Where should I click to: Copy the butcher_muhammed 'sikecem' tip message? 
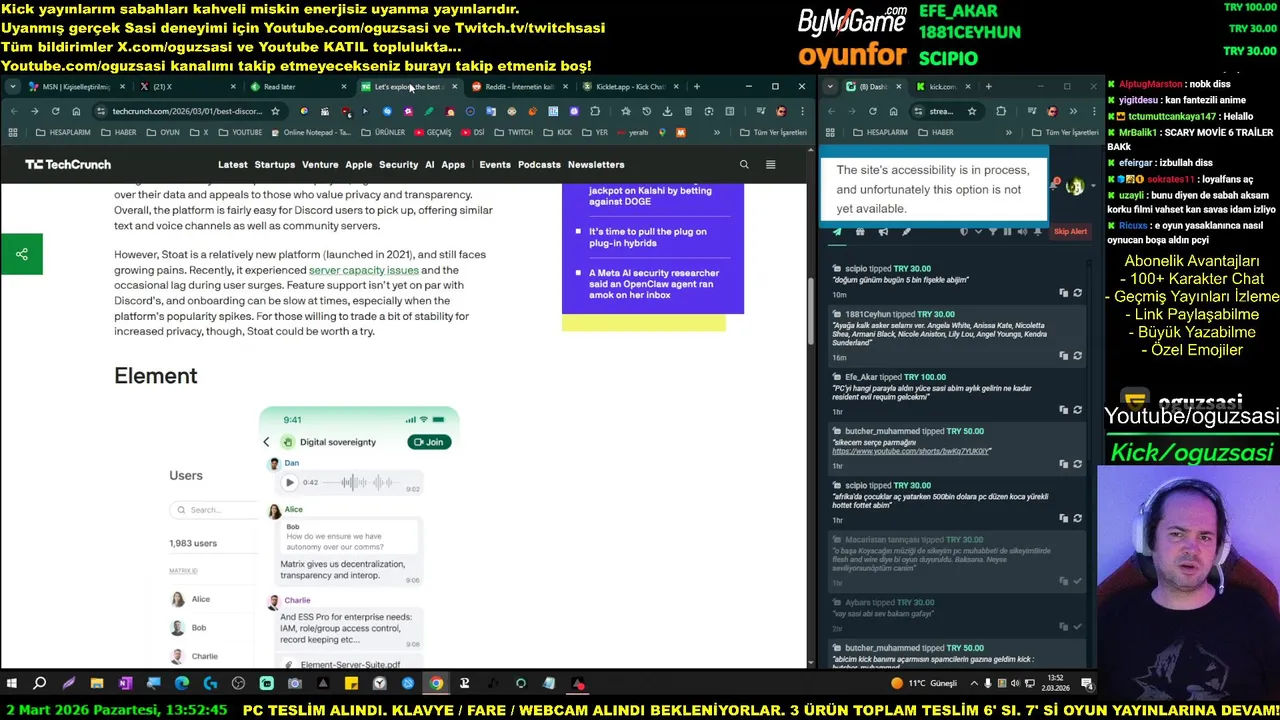(x=1063, y=464)
